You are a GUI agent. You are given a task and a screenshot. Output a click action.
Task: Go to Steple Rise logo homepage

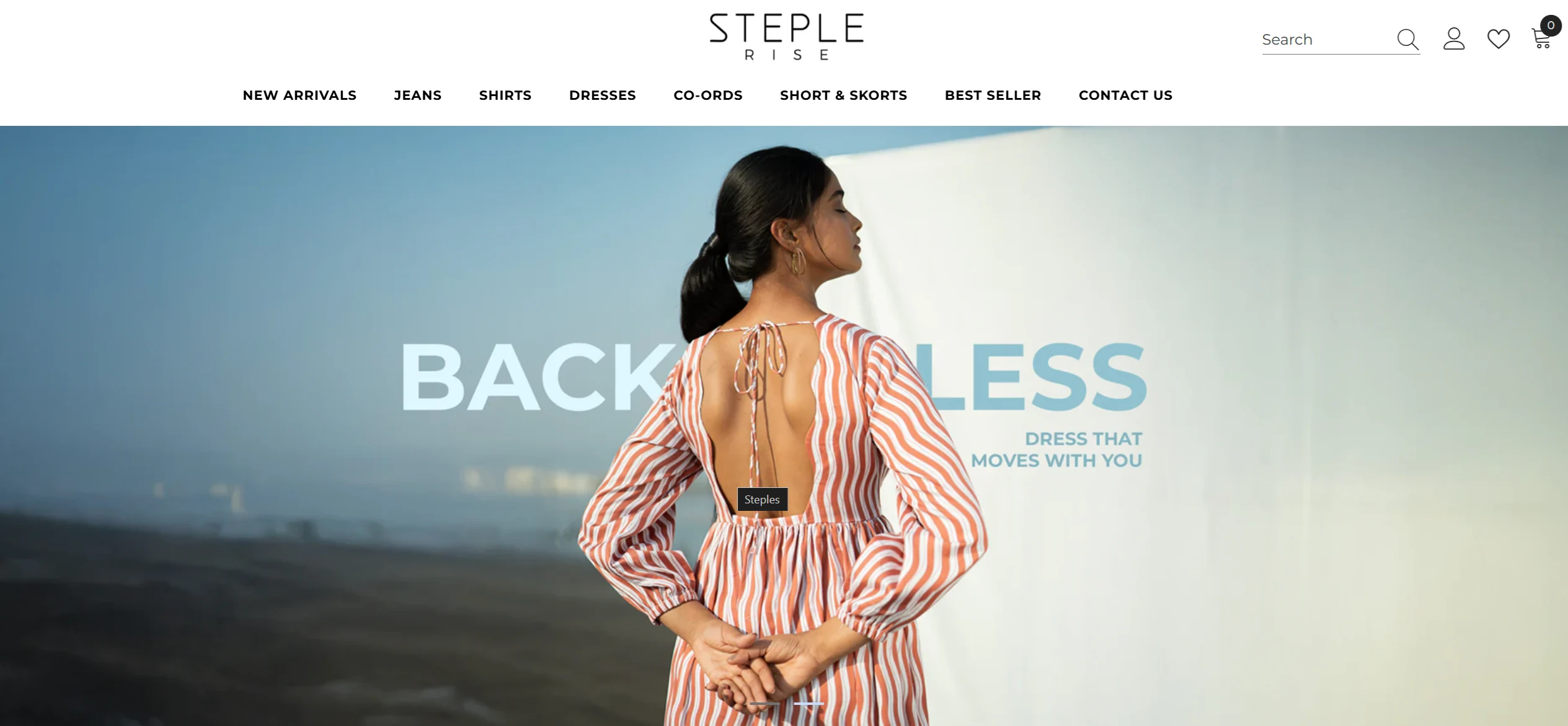[786, 37]
